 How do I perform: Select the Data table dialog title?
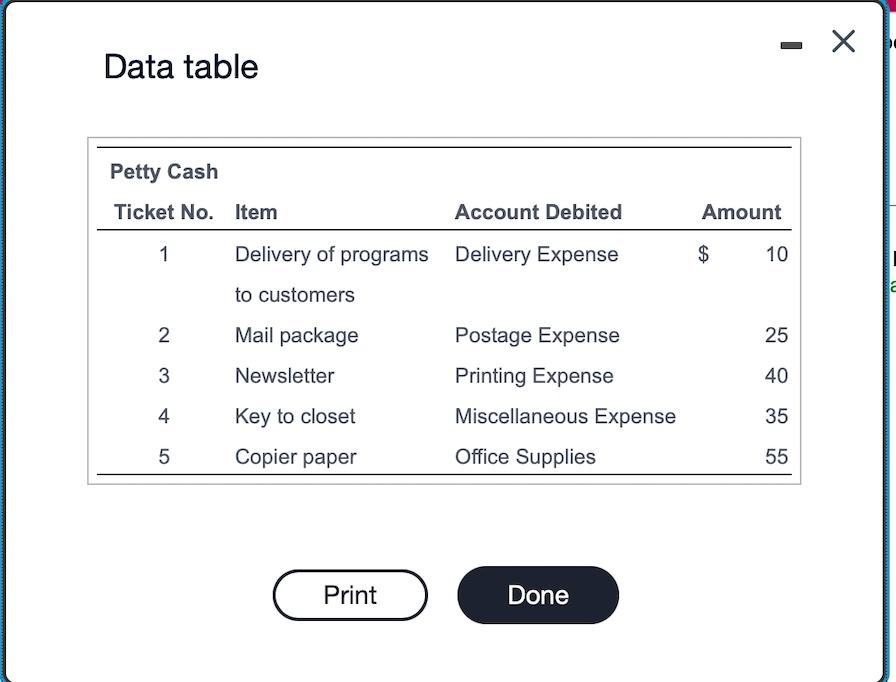pyautogui.click(x=181, y=66)
